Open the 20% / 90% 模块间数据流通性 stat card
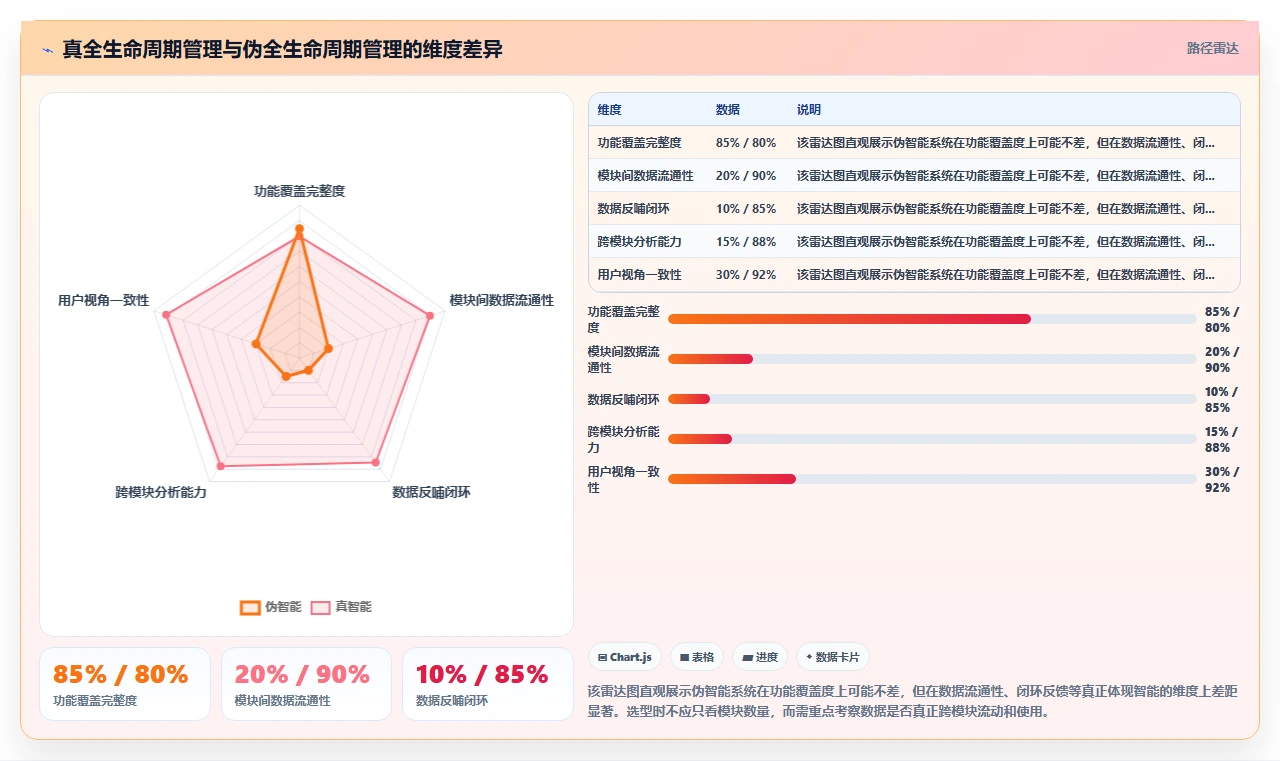1280x761 pixels. (x=306, y=684)
